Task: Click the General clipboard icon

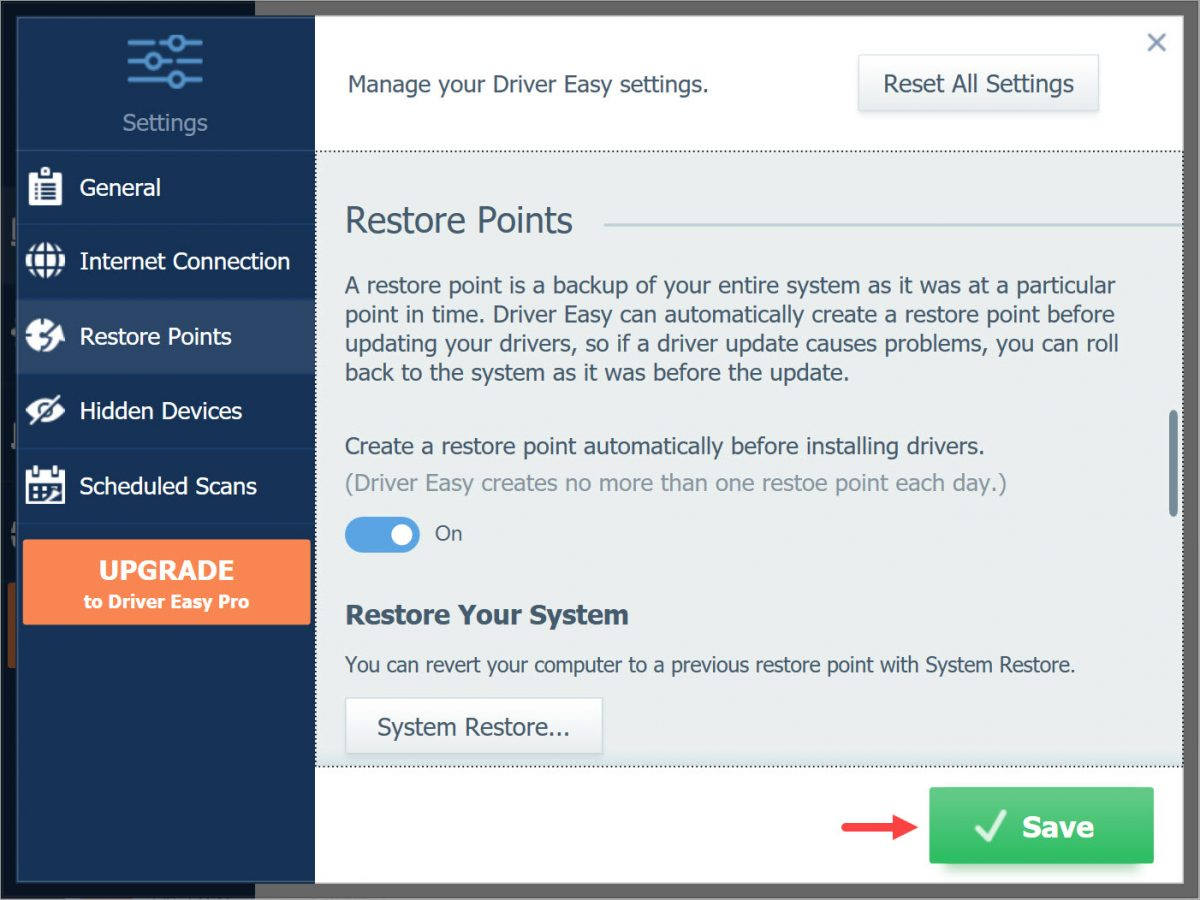Action: coord(45,187)
